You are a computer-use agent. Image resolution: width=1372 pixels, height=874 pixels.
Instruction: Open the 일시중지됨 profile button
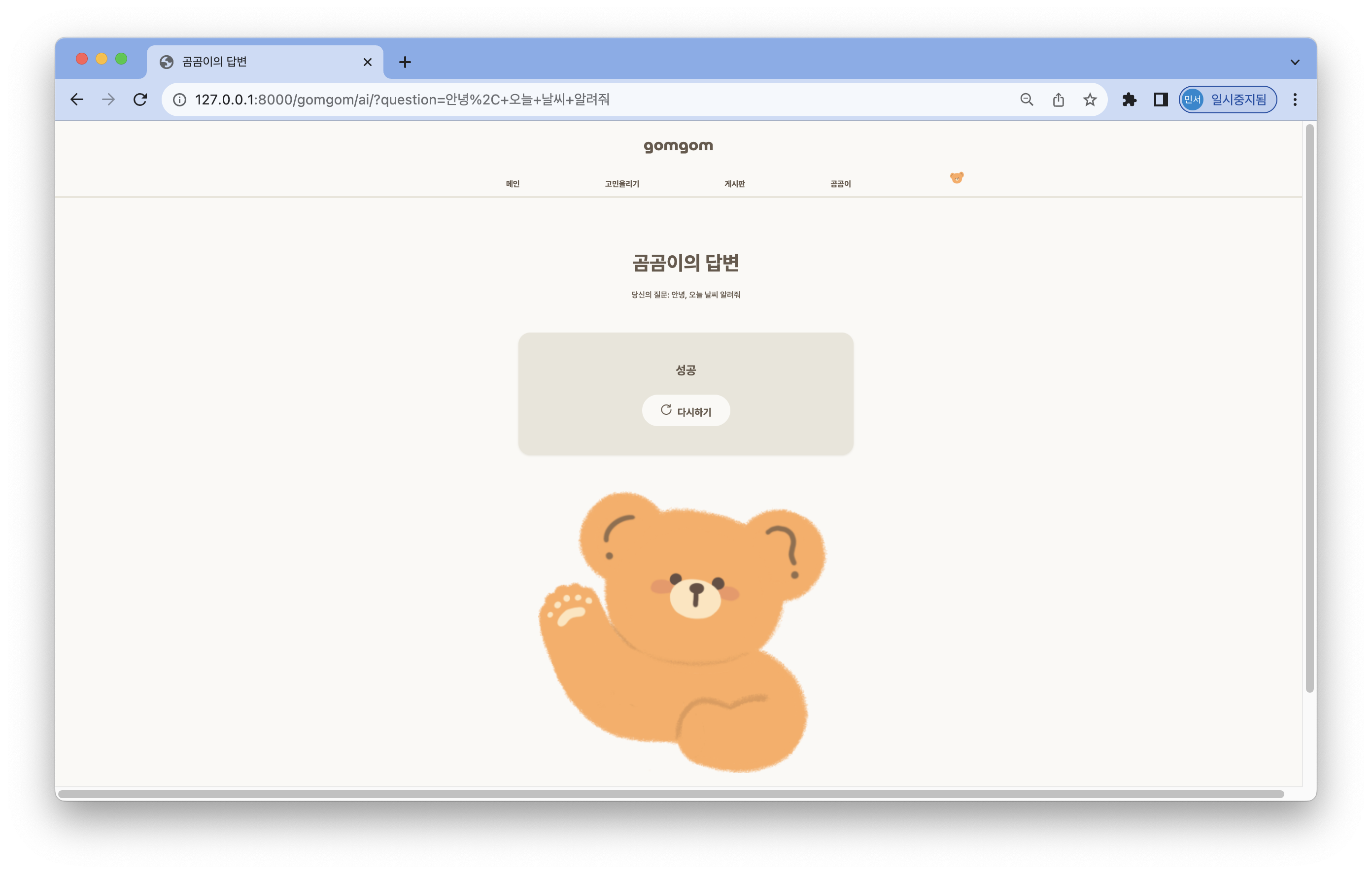(x=1227, y=100)
